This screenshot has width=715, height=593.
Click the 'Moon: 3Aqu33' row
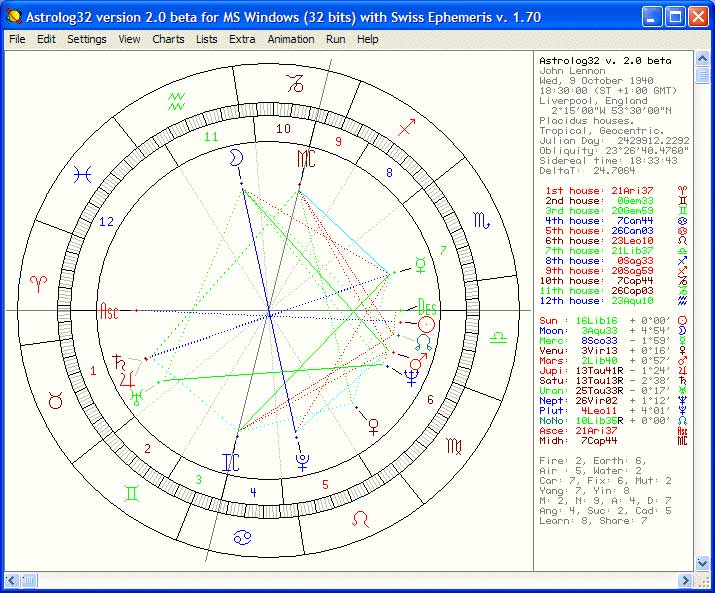point(613,331)
